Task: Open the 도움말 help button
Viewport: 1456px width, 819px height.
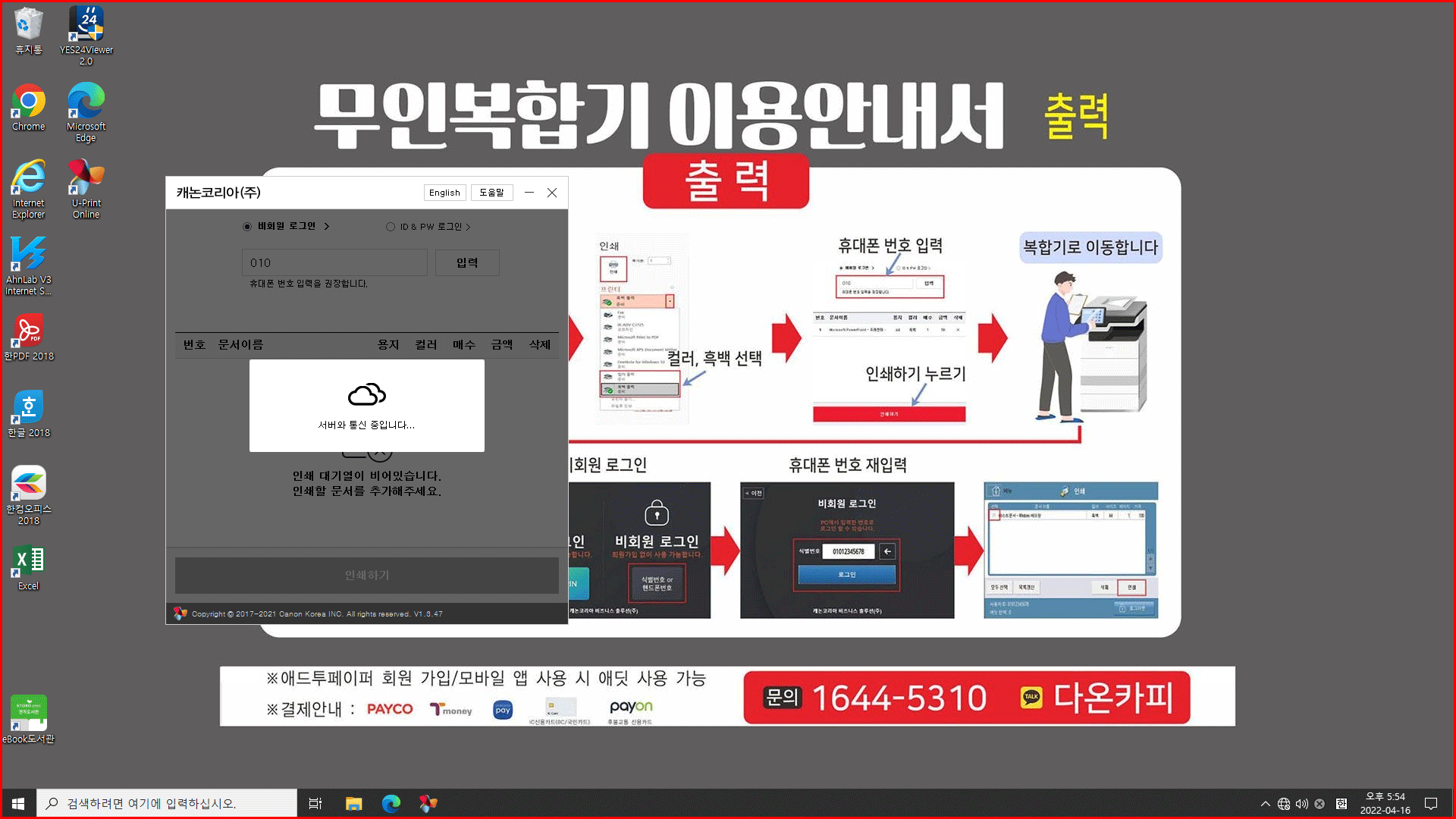Action: click(491, 193)
